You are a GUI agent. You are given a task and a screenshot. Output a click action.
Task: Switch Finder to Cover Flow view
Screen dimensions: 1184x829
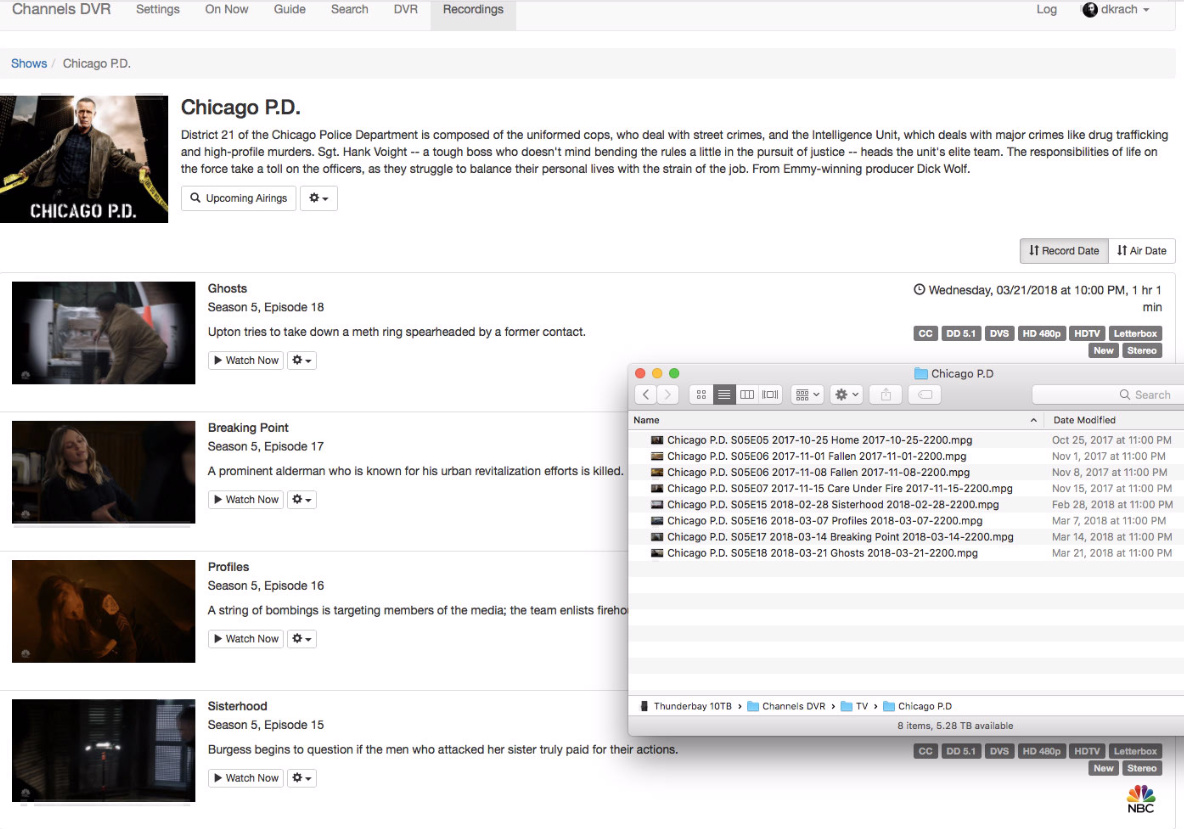770,395
